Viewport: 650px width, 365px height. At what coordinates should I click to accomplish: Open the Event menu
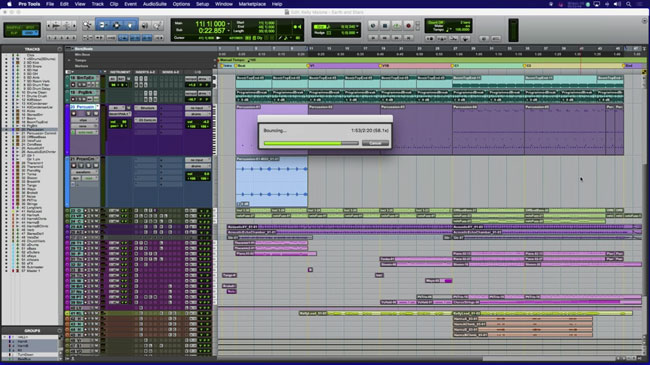131,4
